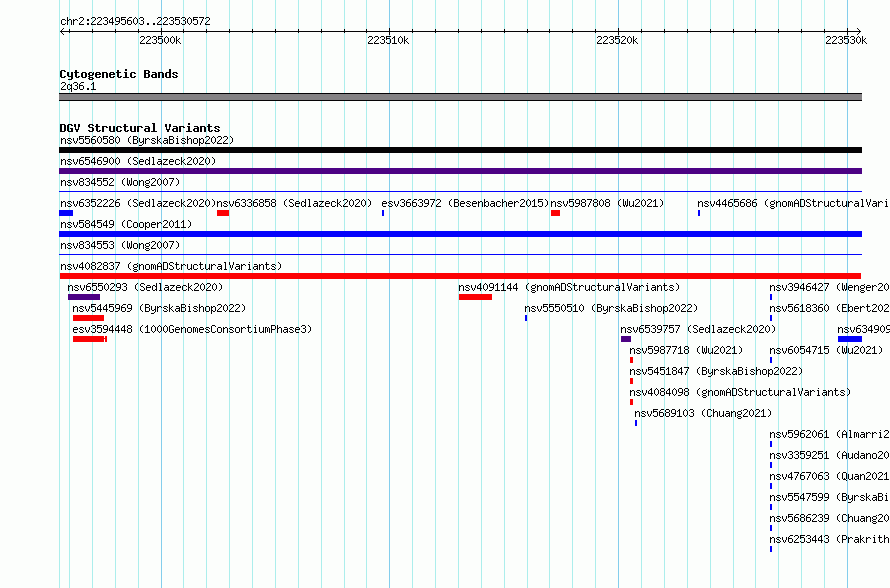Viewport: 890px width, 588px height.
Task: Select red block under nsv4091144
Action: (x=475, y=297)
